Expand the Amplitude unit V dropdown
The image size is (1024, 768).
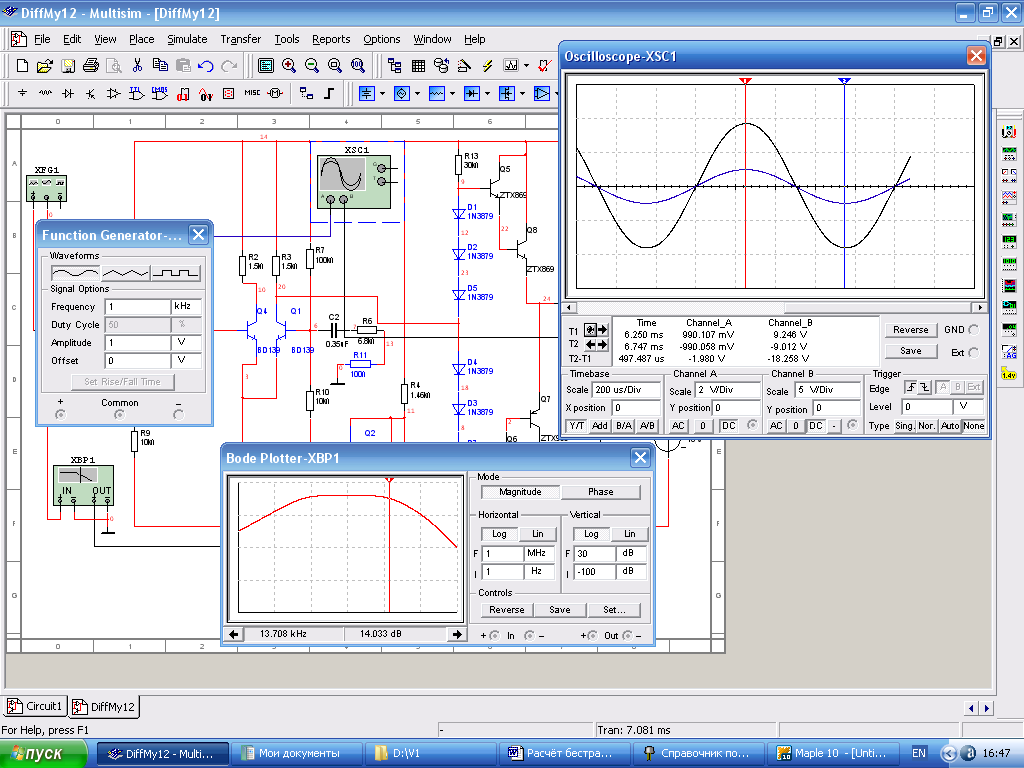(x=186, y=343)
